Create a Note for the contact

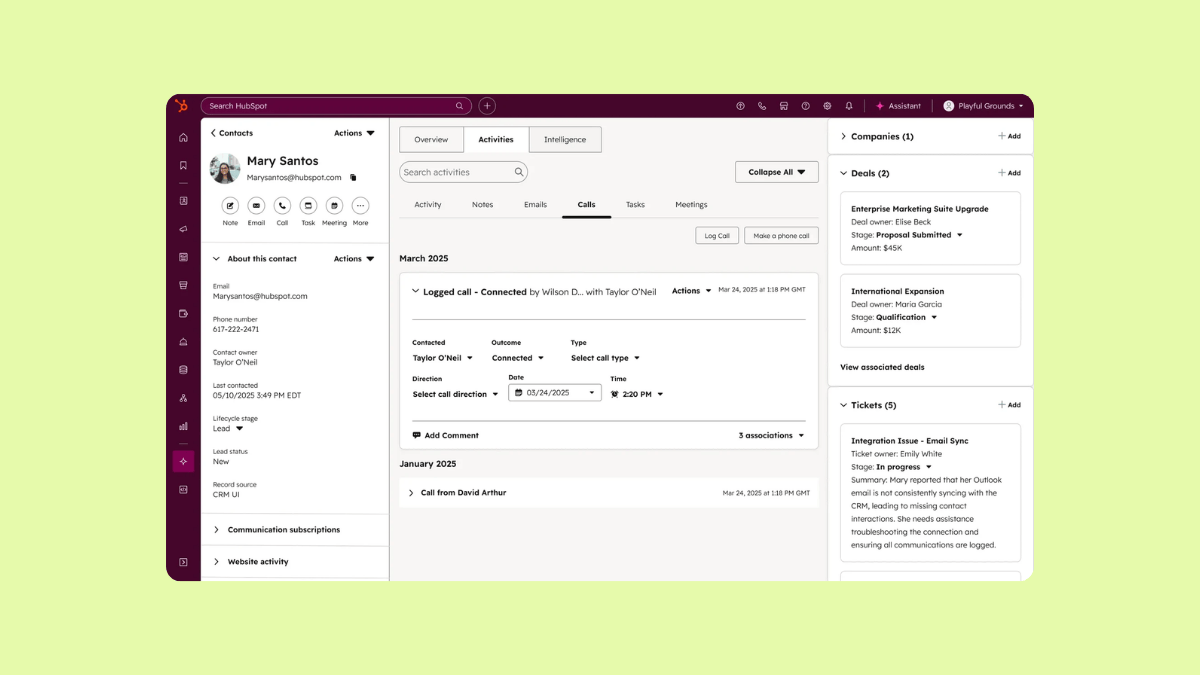point(230,205)
